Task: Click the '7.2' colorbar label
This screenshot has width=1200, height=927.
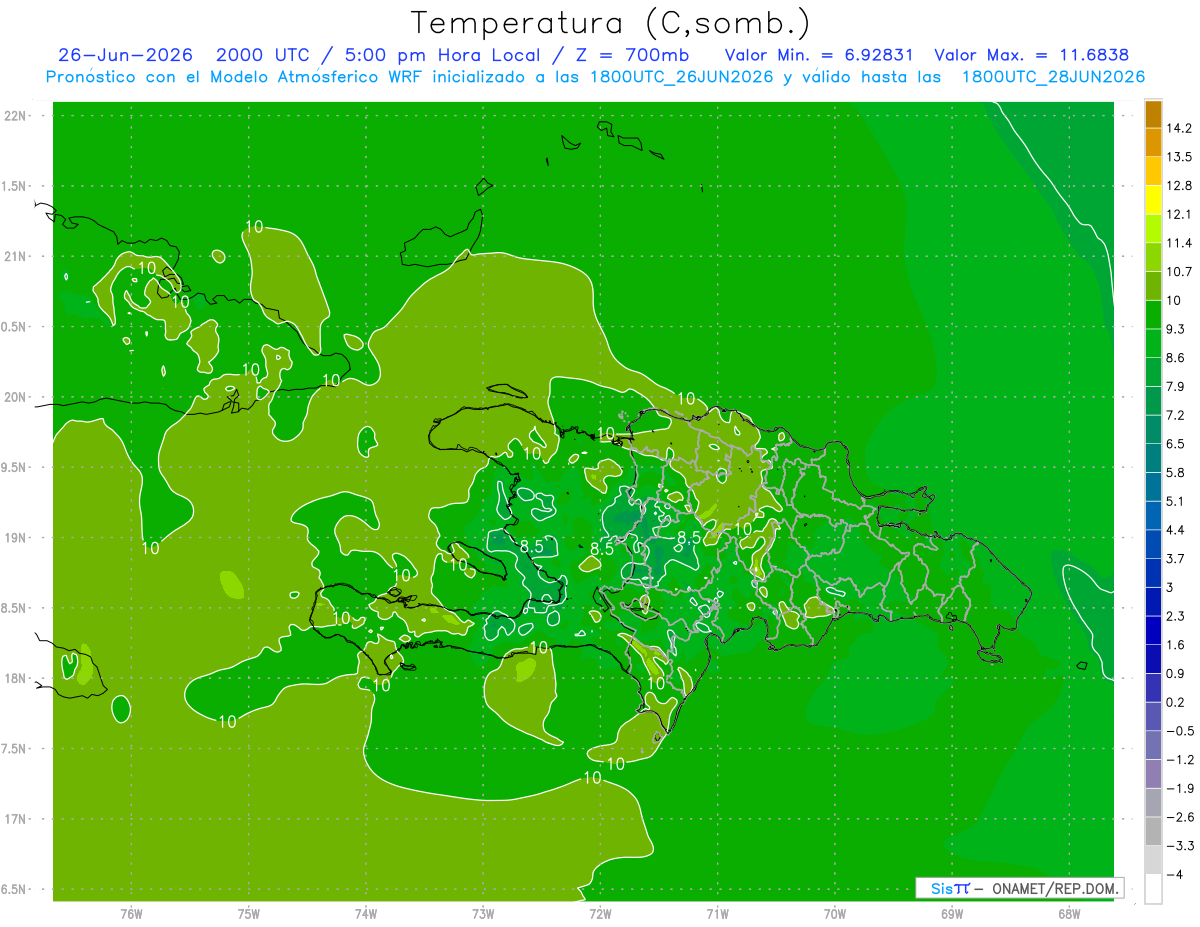Action: (1176, 415)
